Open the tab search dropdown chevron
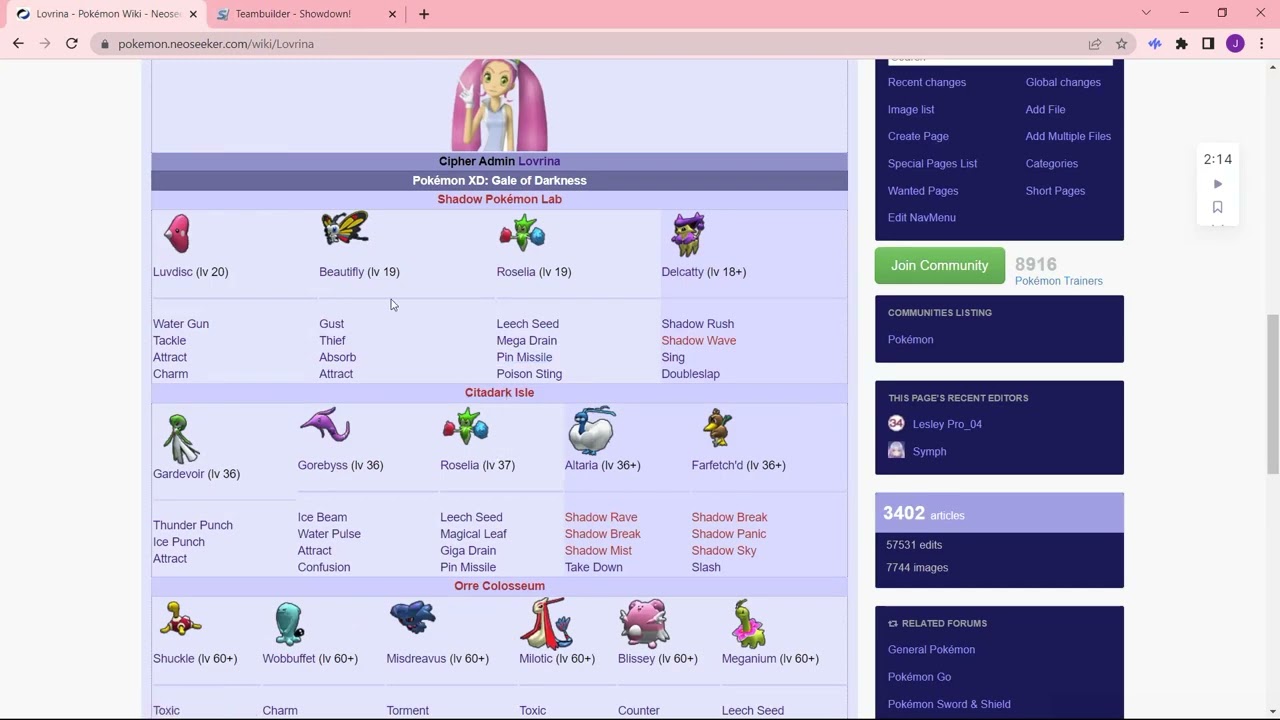This screenshot has height=720, width=1280. 1146,13
